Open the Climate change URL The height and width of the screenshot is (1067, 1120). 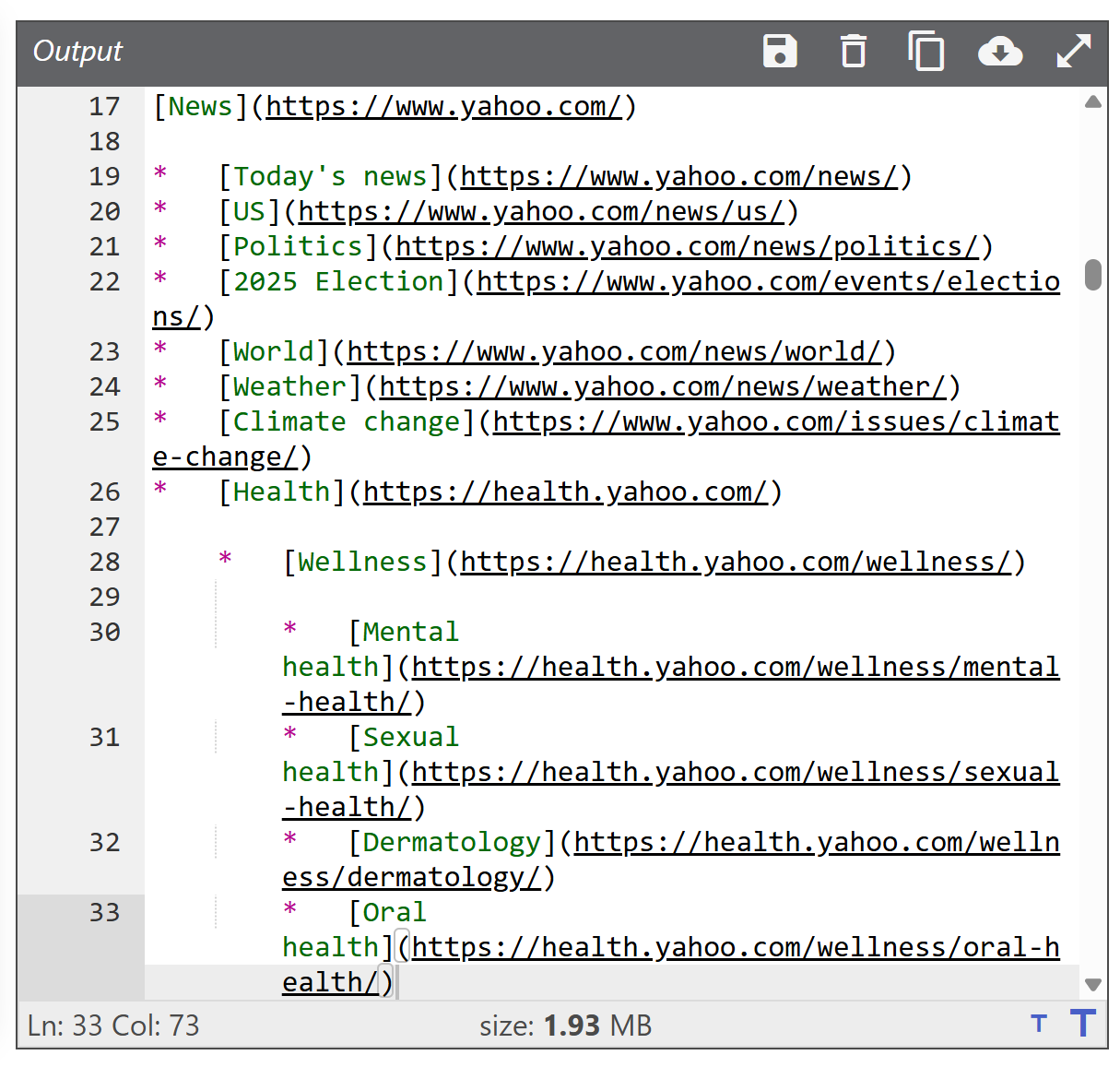(x=774, y=421)
